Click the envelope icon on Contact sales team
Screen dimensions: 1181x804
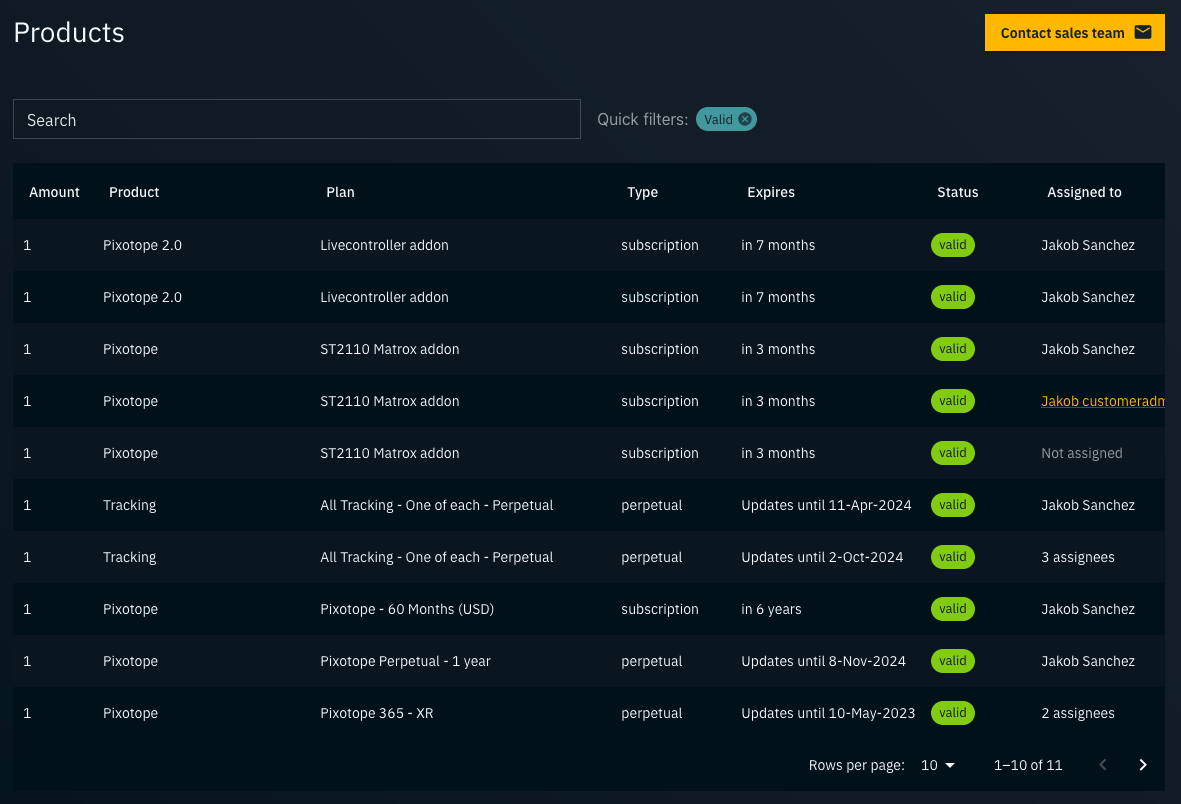pyautogui.click(x=1142, y=31)
